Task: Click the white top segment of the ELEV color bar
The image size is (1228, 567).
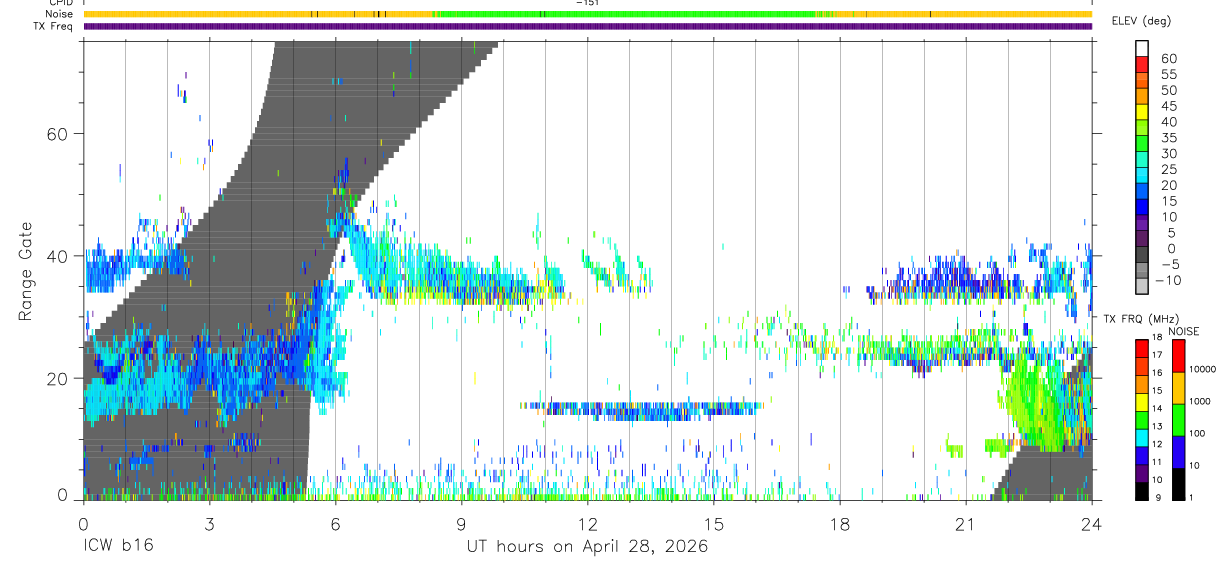Action: click(1142, 46)
